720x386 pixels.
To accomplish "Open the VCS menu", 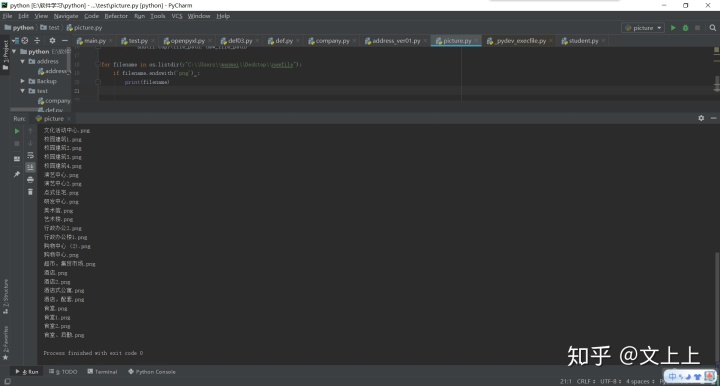I will pyautogui.click(x=176, y=16).
